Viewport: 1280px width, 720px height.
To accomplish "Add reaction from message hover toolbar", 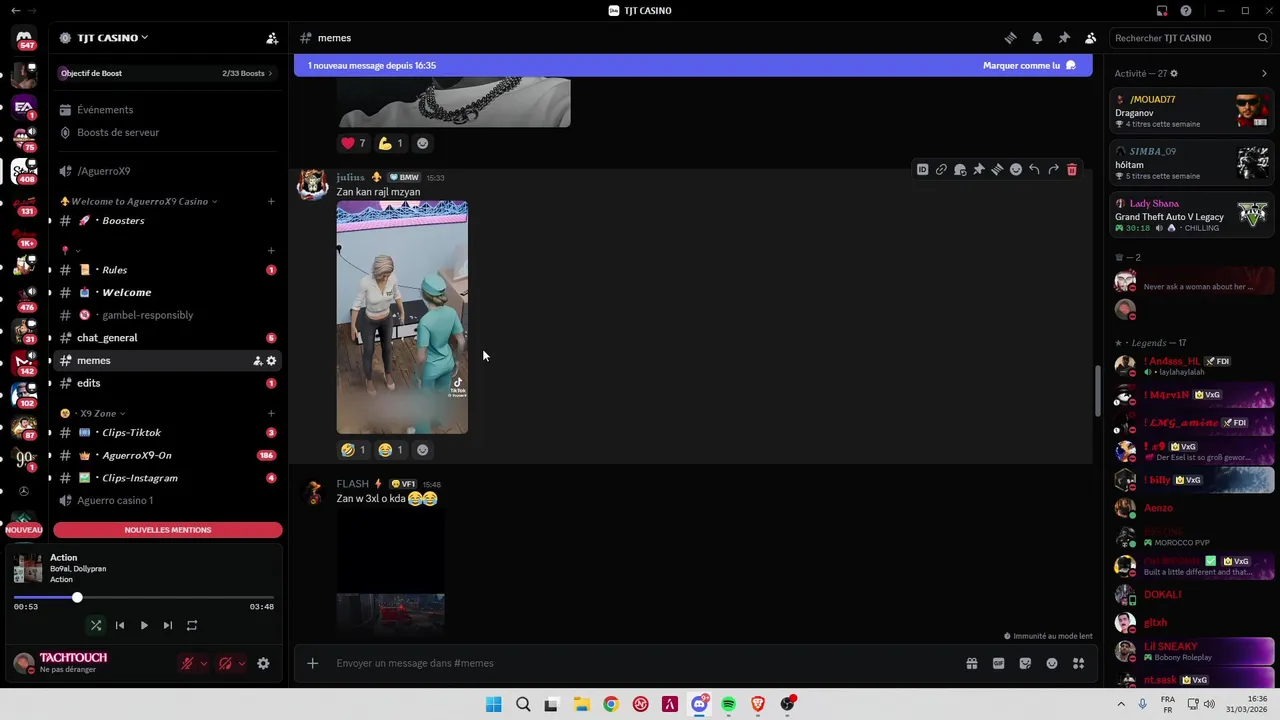I will click(1016, 170).
